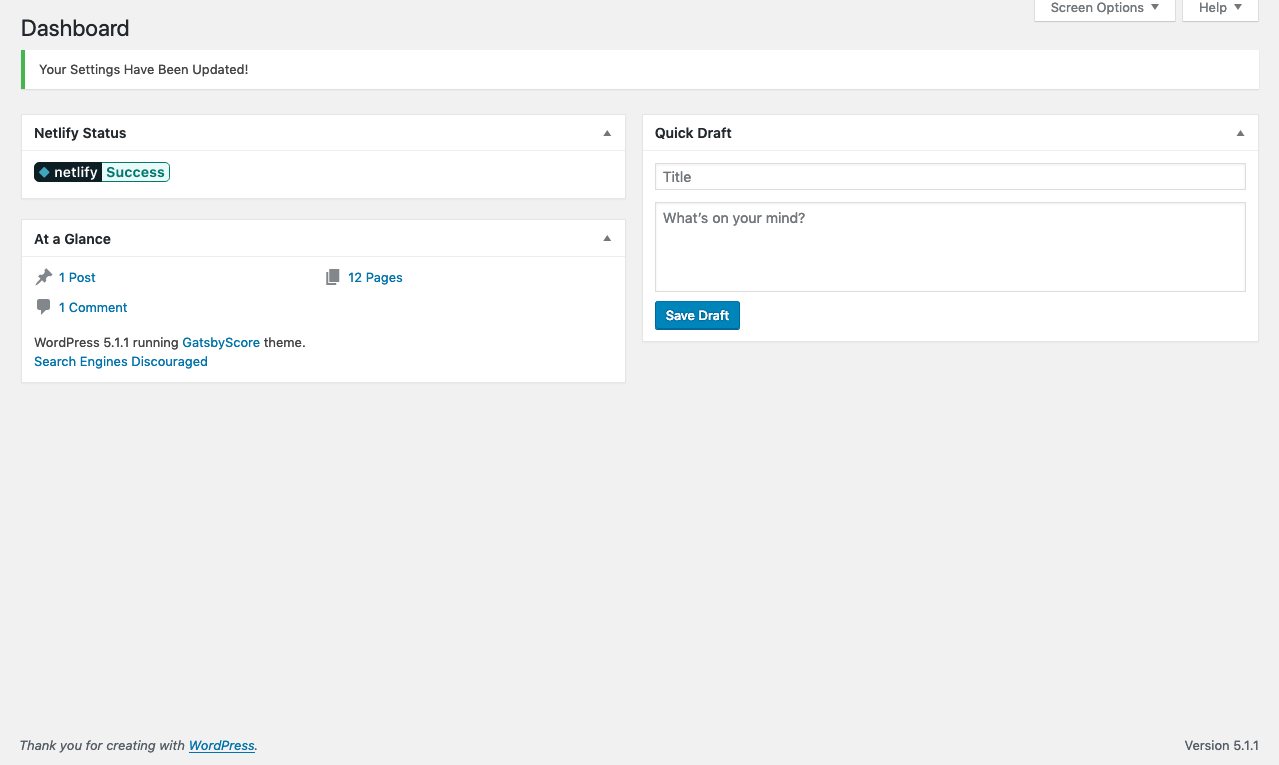This screenshot has height=765, width=1279.
Task: Open the GatsbyScore theme link
Action: [221, 342]
